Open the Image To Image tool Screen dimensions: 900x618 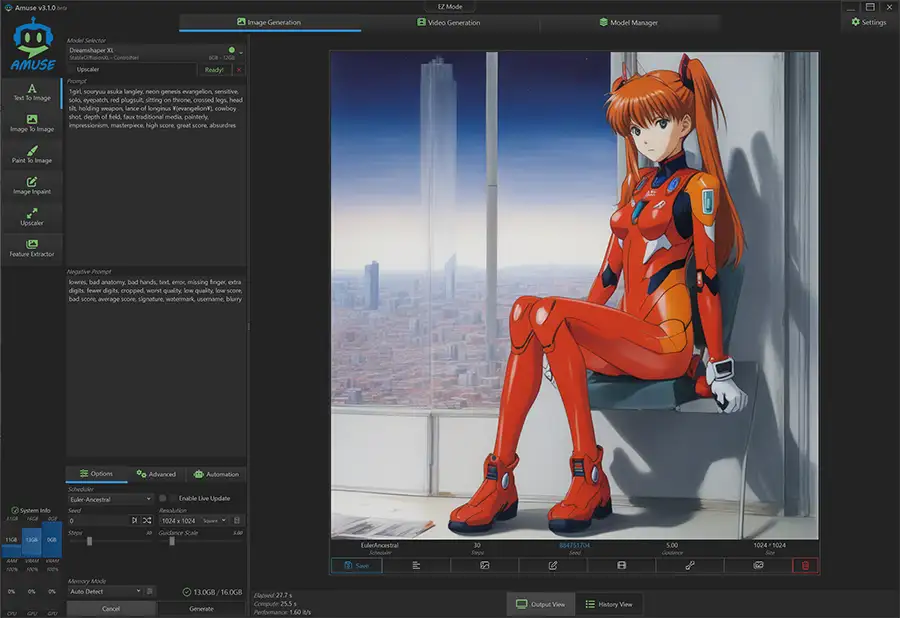tap(32, 123)
